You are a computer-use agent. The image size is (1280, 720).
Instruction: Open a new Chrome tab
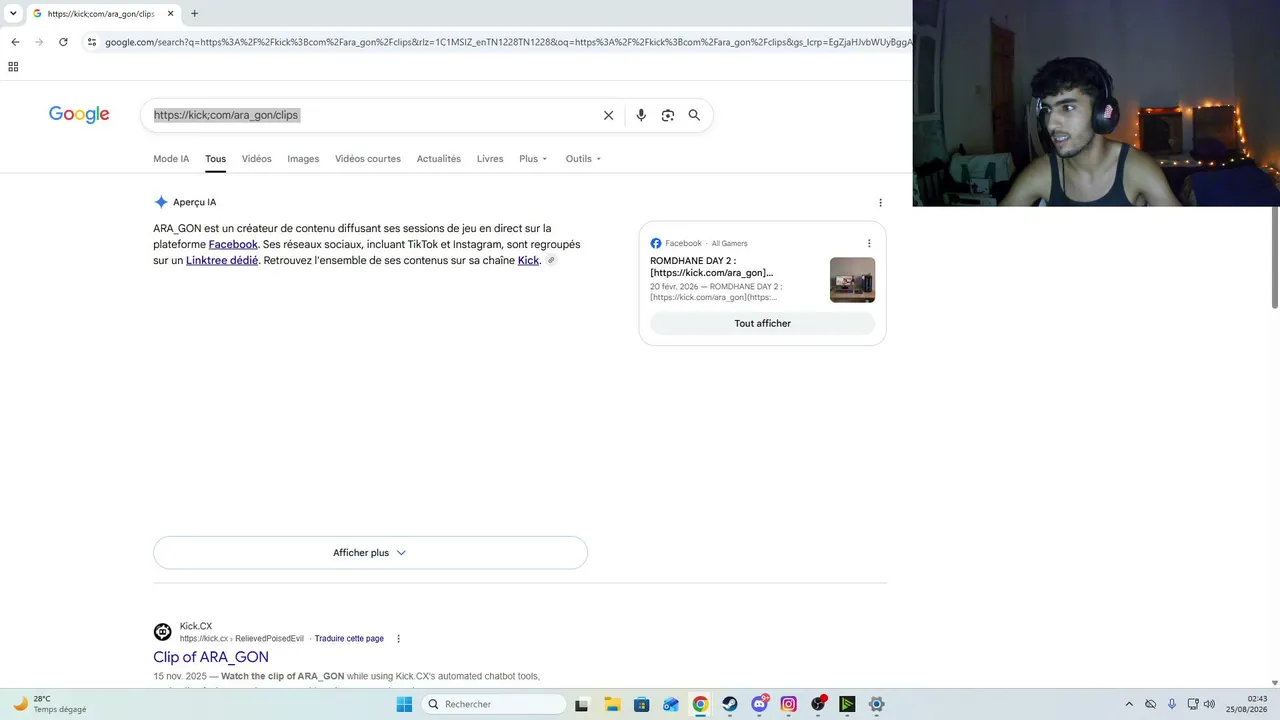pos(194,14)
